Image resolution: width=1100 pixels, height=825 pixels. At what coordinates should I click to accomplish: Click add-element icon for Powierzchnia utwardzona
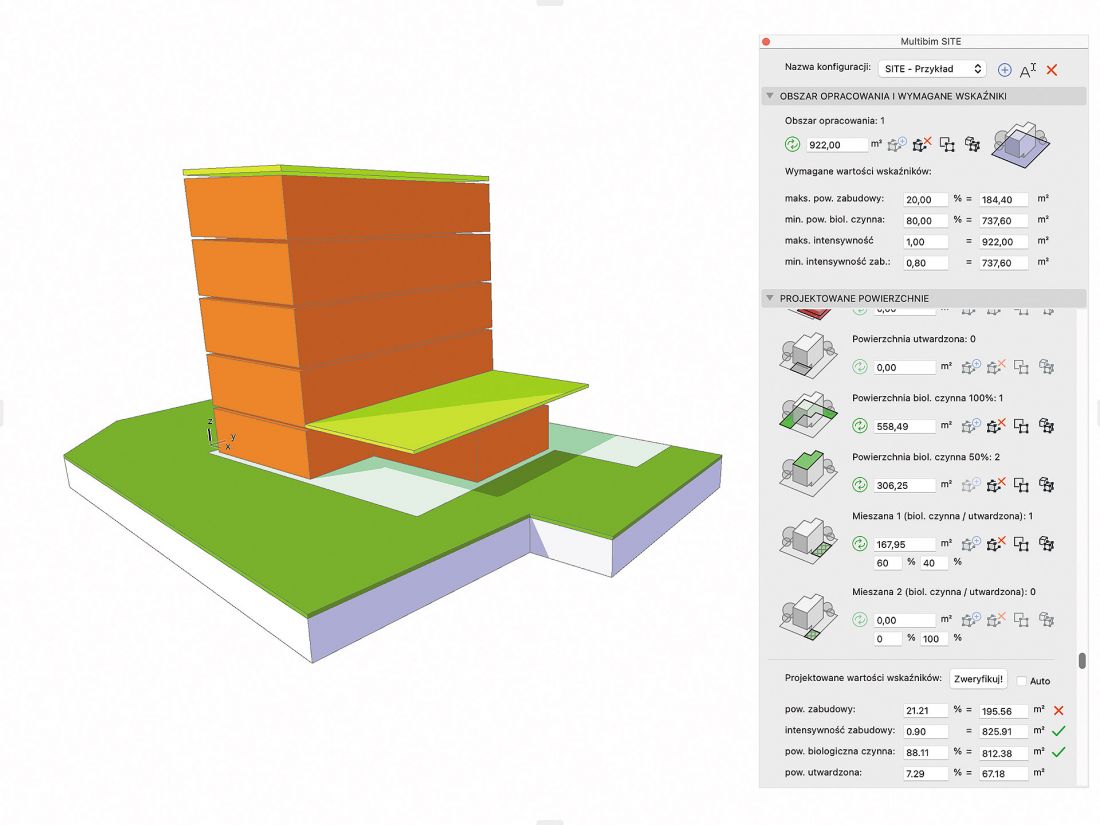pos(971,366)
